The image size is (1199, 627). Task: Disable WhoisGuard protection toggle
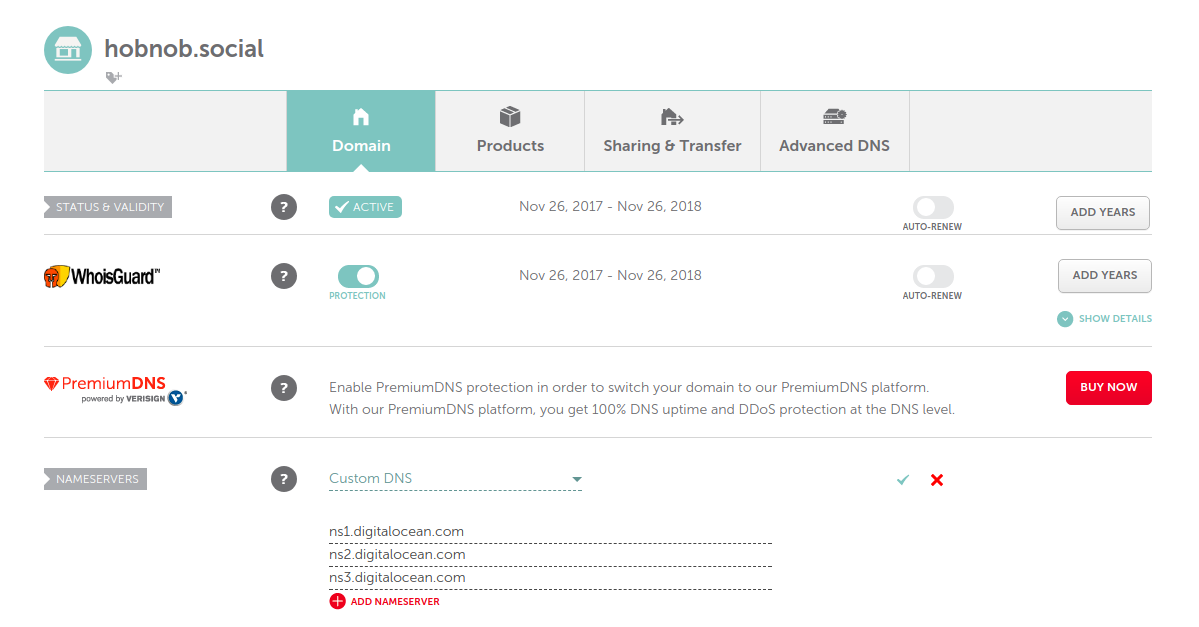click(358, 276)
